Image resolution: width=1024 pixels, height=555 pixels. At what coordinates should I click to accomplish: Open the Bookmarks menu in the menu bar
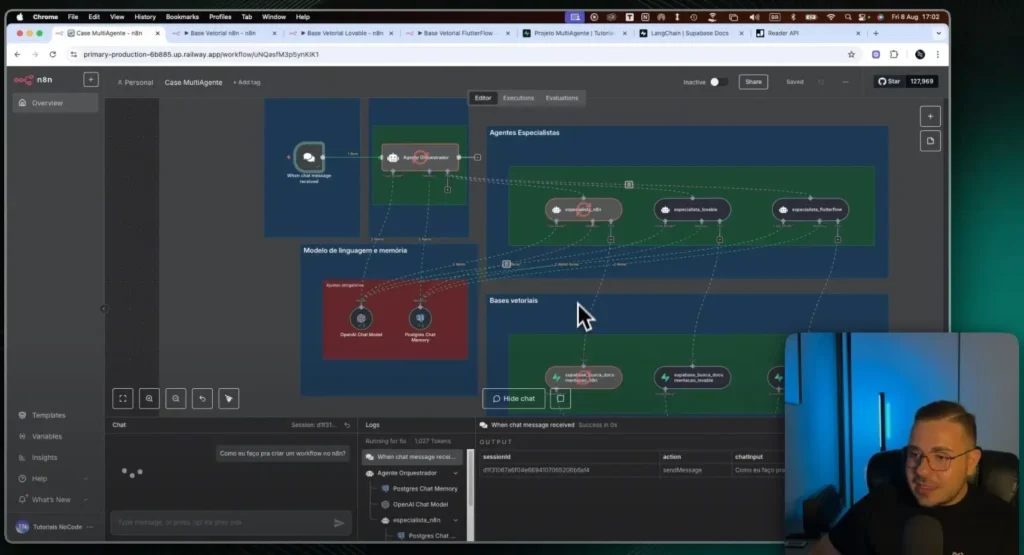click(182, 17)
